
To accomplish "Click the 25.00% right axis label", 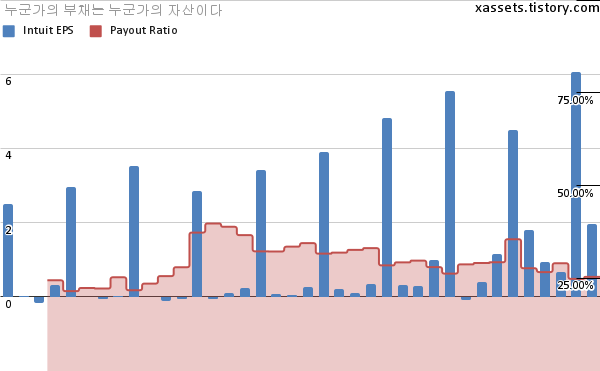I will coord(575,285).
